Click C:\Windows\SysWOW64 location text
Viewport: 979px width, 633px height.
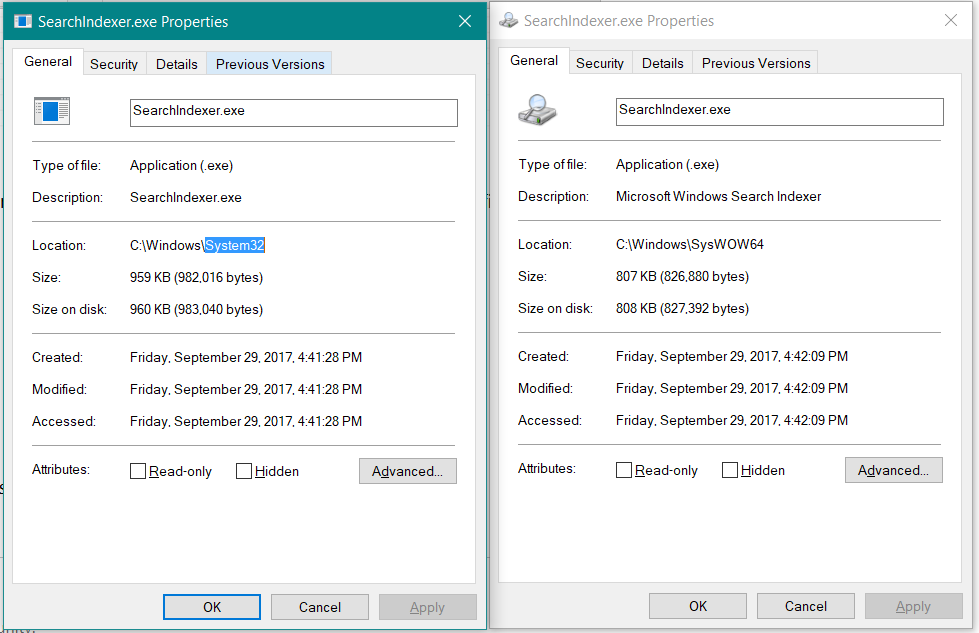(x=690, y=244)
